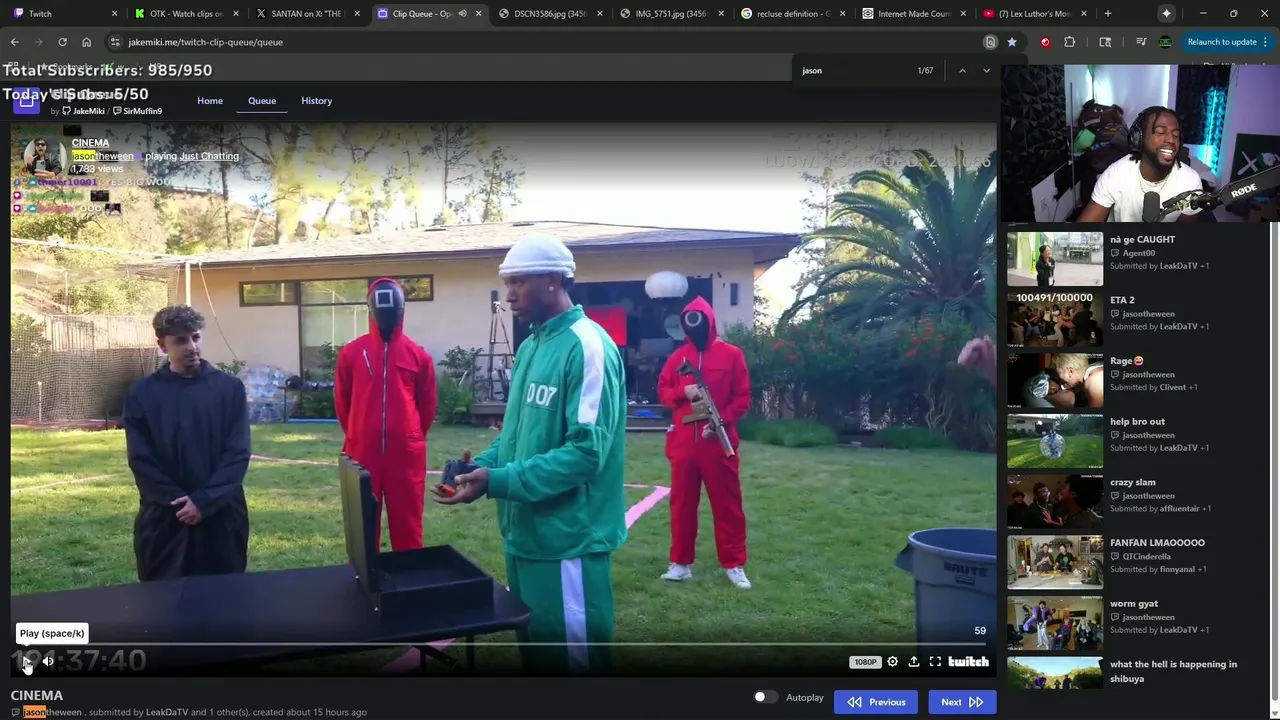
Task: Click the red extension icon in toolbar
Action: (1045, 42)
